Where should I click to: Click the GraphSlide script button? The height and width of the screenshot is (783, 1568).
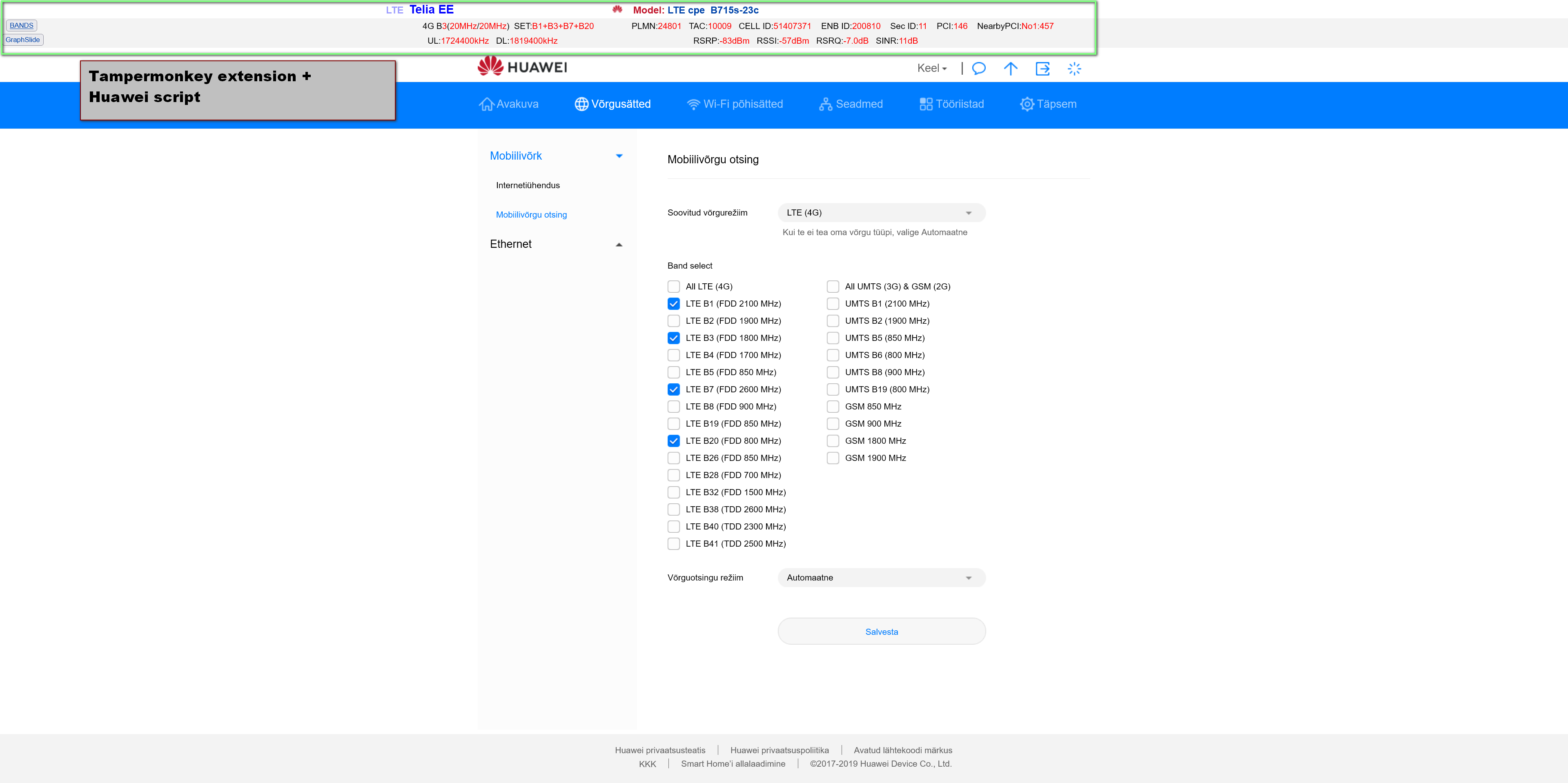(x=22, y=40)
